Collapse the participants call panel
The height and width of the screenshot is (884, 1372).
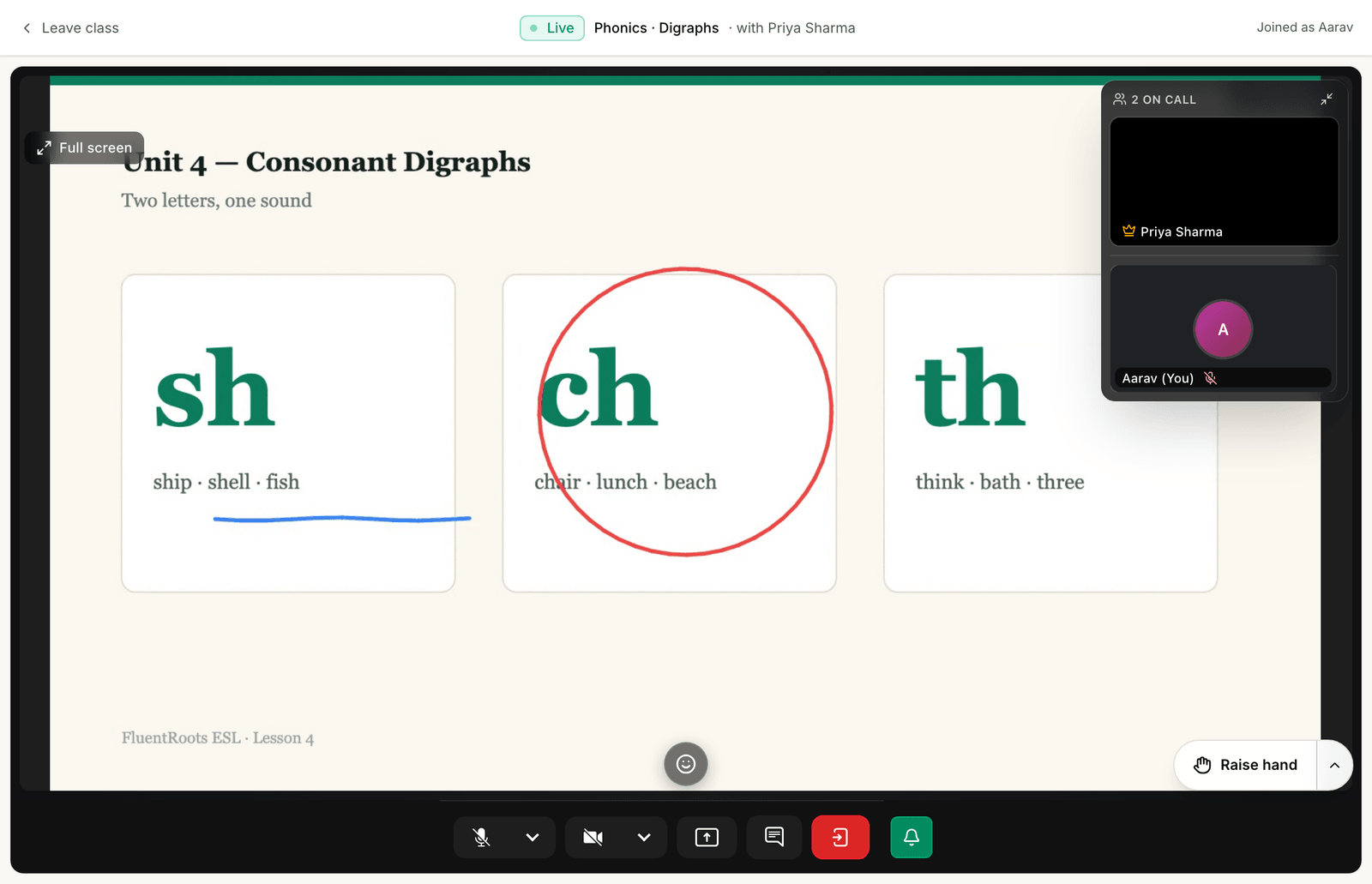pyautogui.click(x=1327, y=99)
